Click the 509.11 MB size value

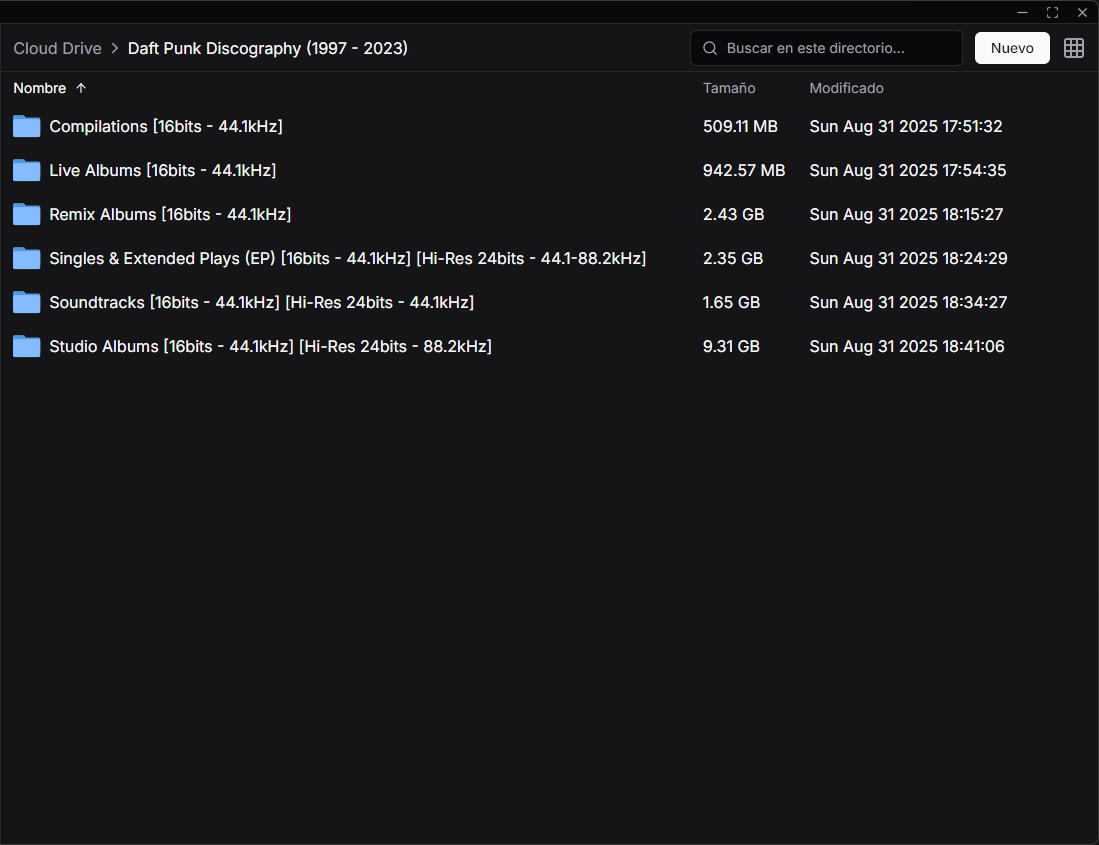click(740, 126)
